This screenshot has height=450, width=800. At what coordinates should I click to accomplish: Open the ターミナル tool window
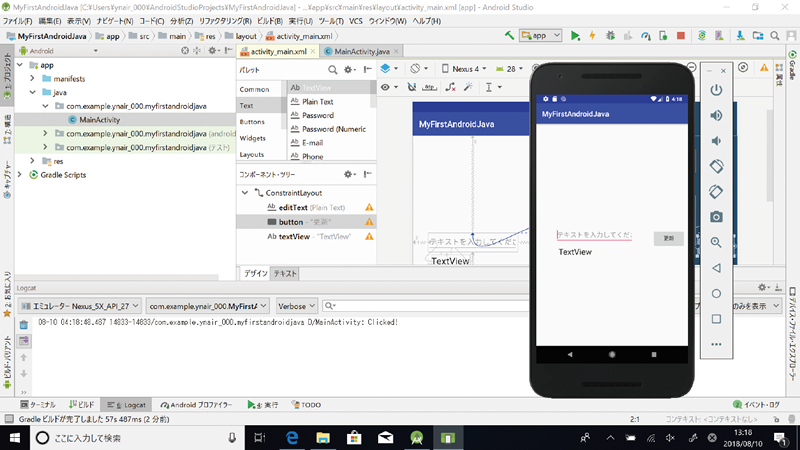pyautogui.click(x=38, y=405)
